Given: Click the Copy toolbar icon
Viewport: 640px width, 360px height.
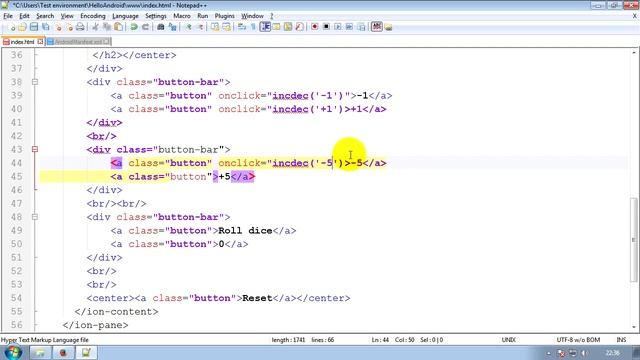Looking at the screenshot, I should coord(107,27).
